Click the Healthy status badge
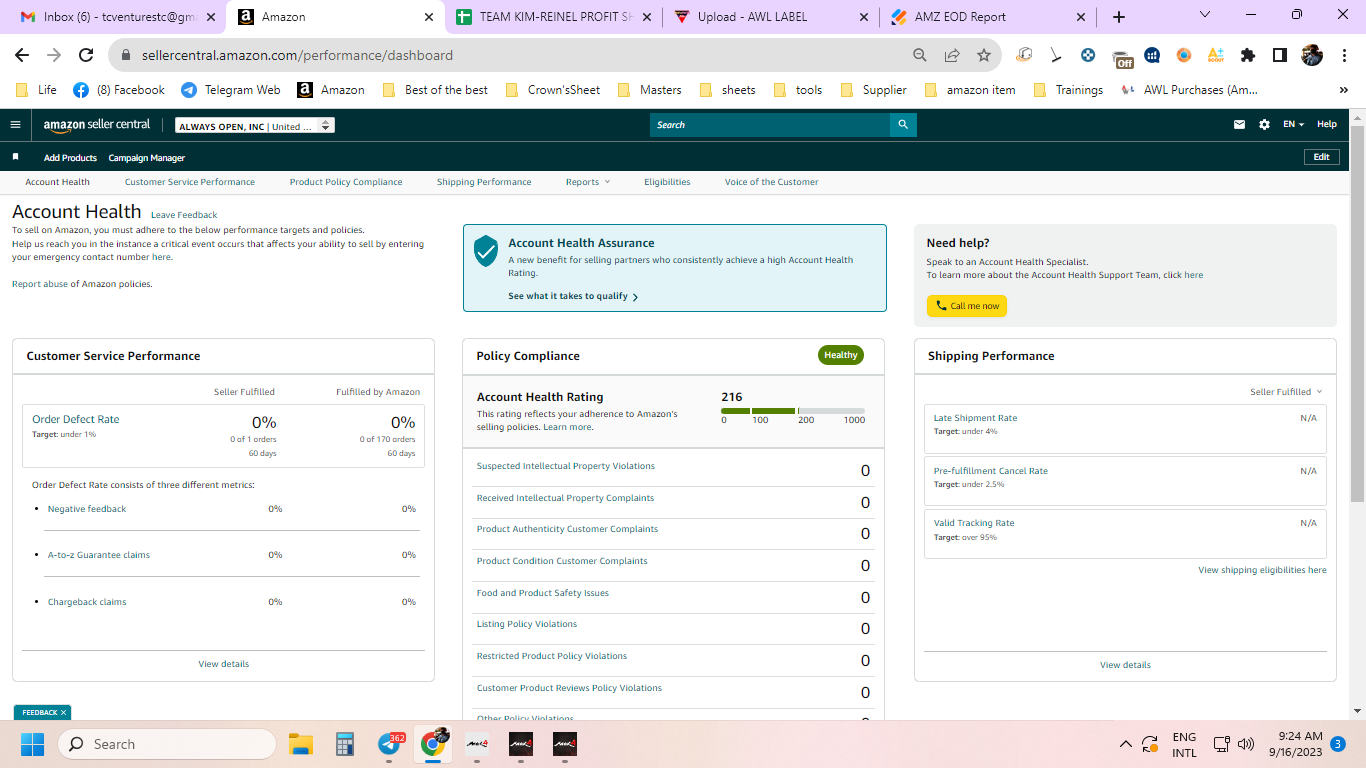Viewport: 1366px width, 768px height. [840, 355]
